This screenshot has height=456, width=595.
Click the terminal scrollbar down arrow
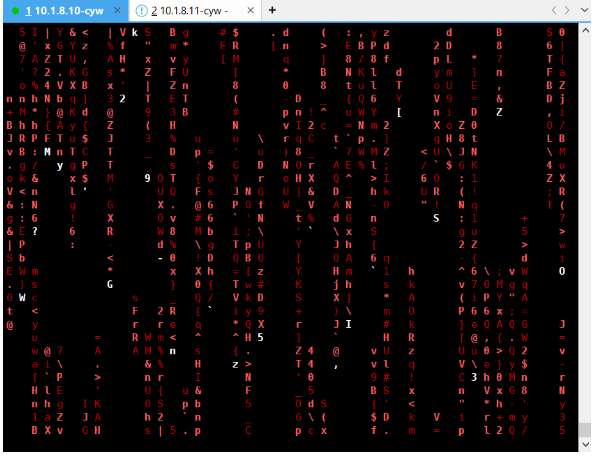pyautogui.click(x=585, y=444)
